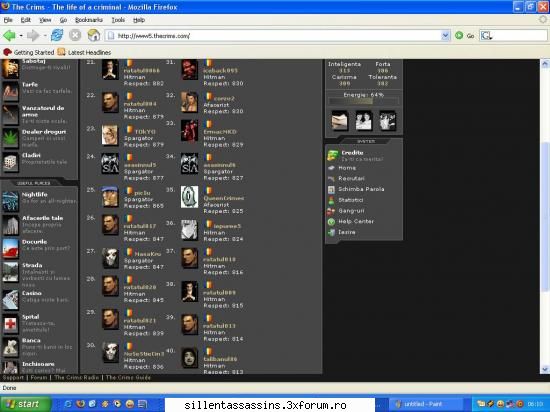The width and height of the screenshot is (550, 412).
Task: Click the Forum footer link
Action: coord(39,378)
